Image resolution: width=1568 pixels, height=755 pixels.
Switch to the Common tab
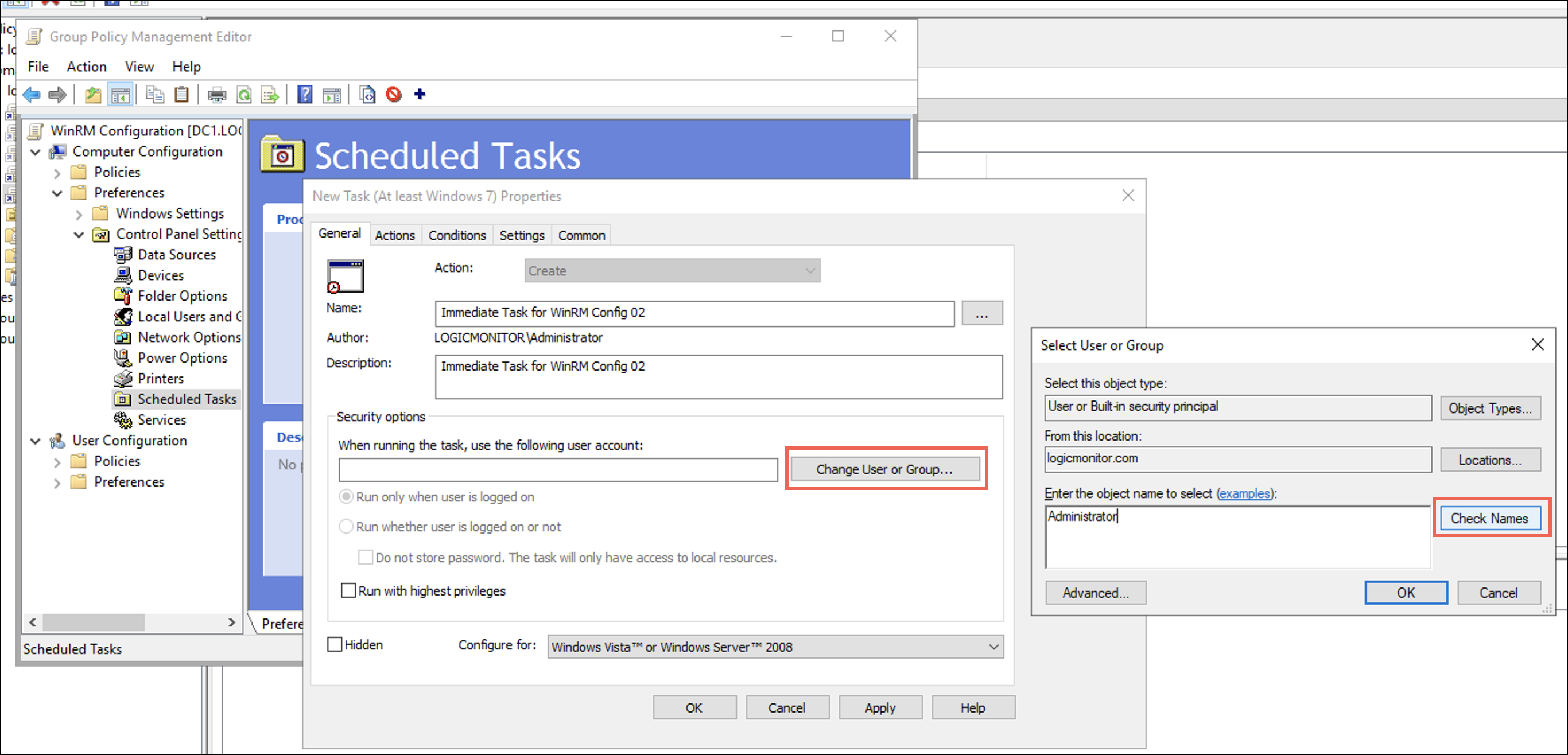pyautogui.click(x=581, y=235)
